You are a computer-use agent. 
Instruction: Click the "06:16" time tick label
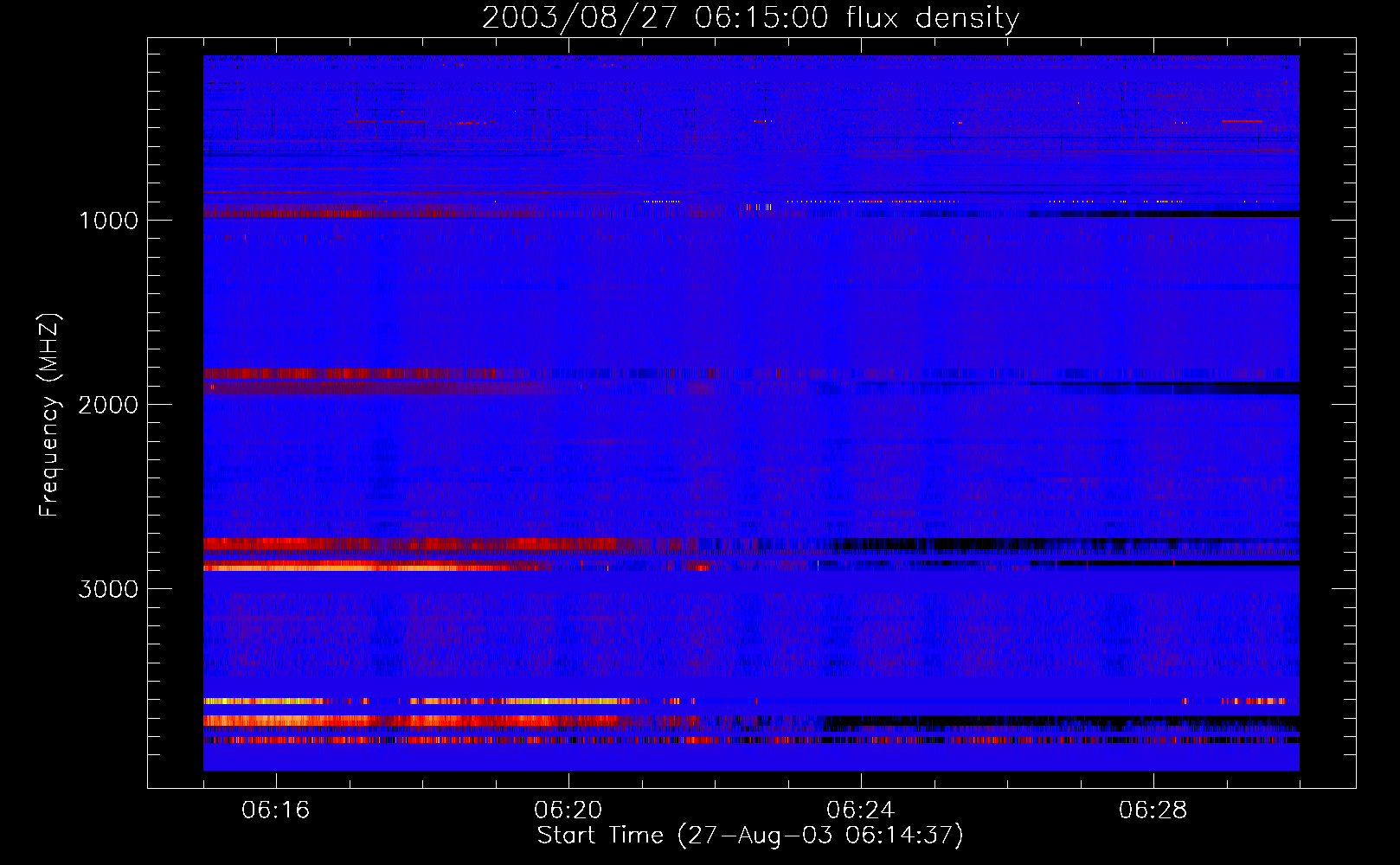pyautogui.click(x=275, y=811)
